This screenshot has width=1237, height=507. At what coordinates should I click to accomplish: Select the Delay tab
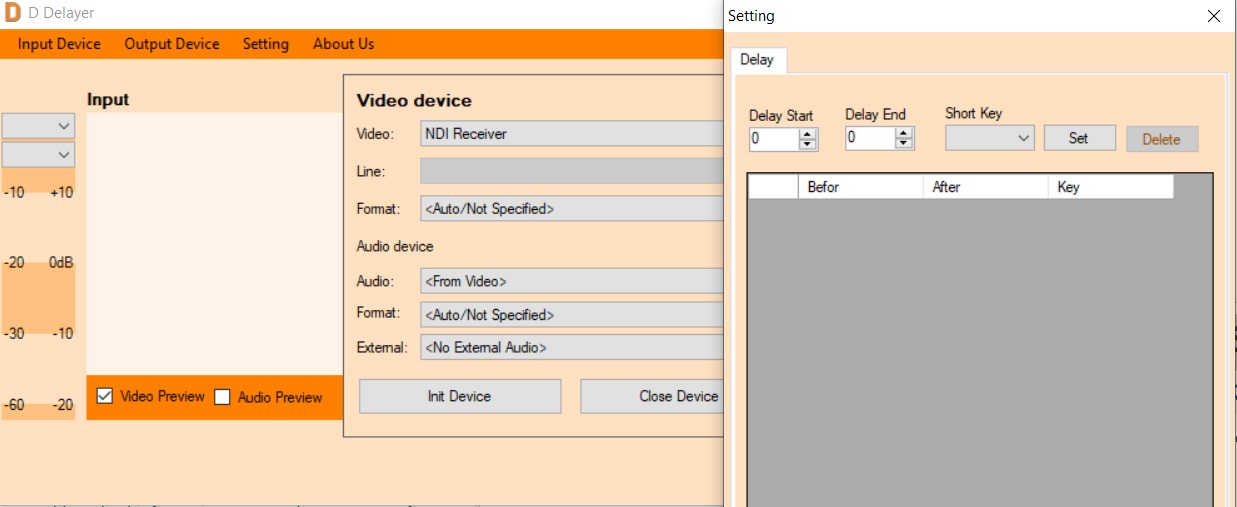click(x=757, y=60)
